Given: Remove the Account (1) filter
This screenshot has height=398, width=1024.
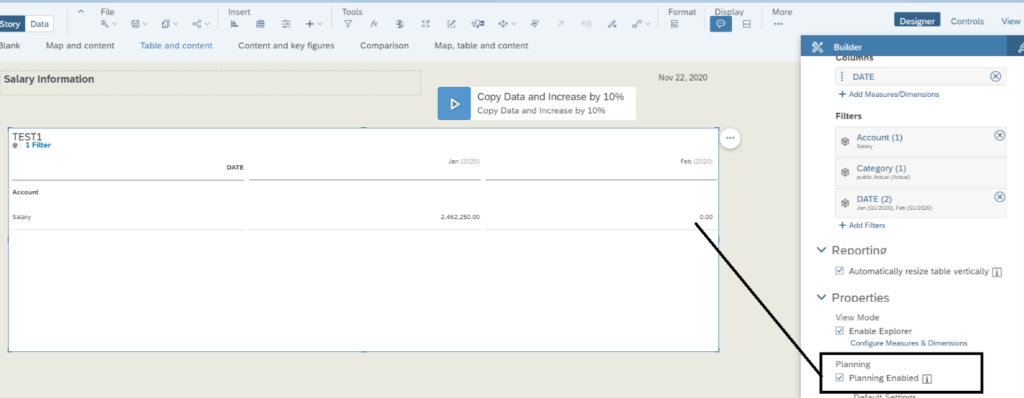Looking at the screenshot, I should click(x=999, y=135).
